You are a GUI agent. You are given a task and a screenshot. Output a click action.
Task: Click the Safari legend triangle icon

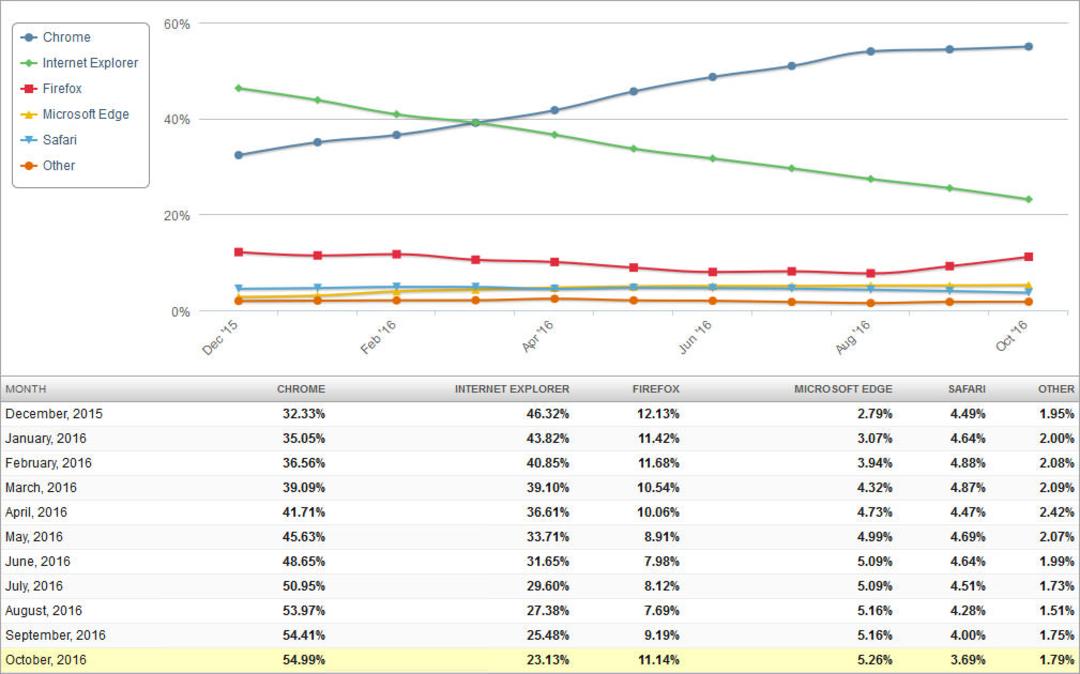click(29, 140)
